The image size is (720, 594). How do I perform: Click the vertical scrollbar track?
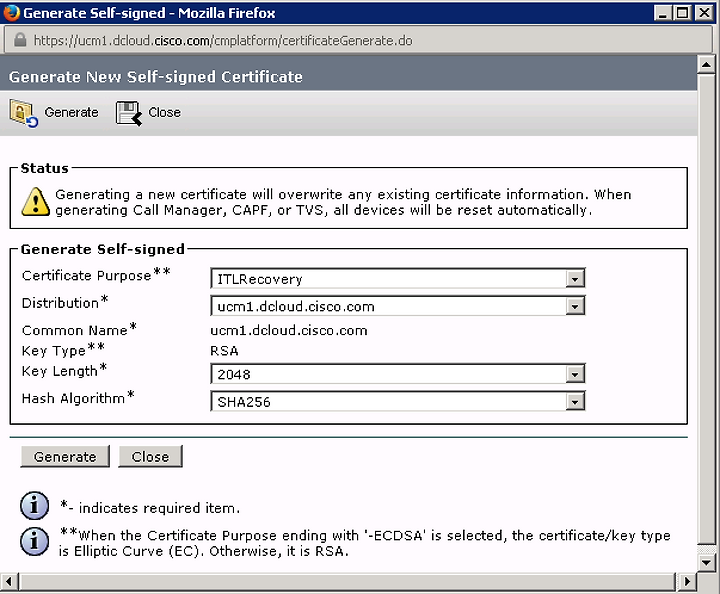pyautogui.click(x=706, y=549)
